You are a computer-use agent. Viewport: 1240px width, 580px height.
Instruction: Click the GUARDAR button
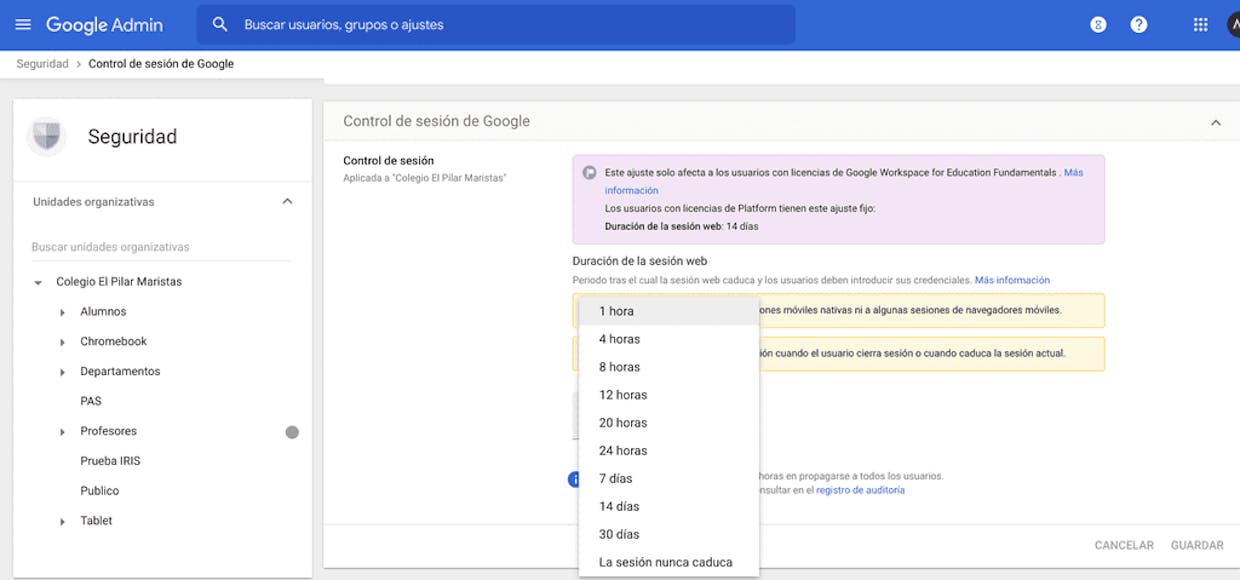(x=1197, y=546)
